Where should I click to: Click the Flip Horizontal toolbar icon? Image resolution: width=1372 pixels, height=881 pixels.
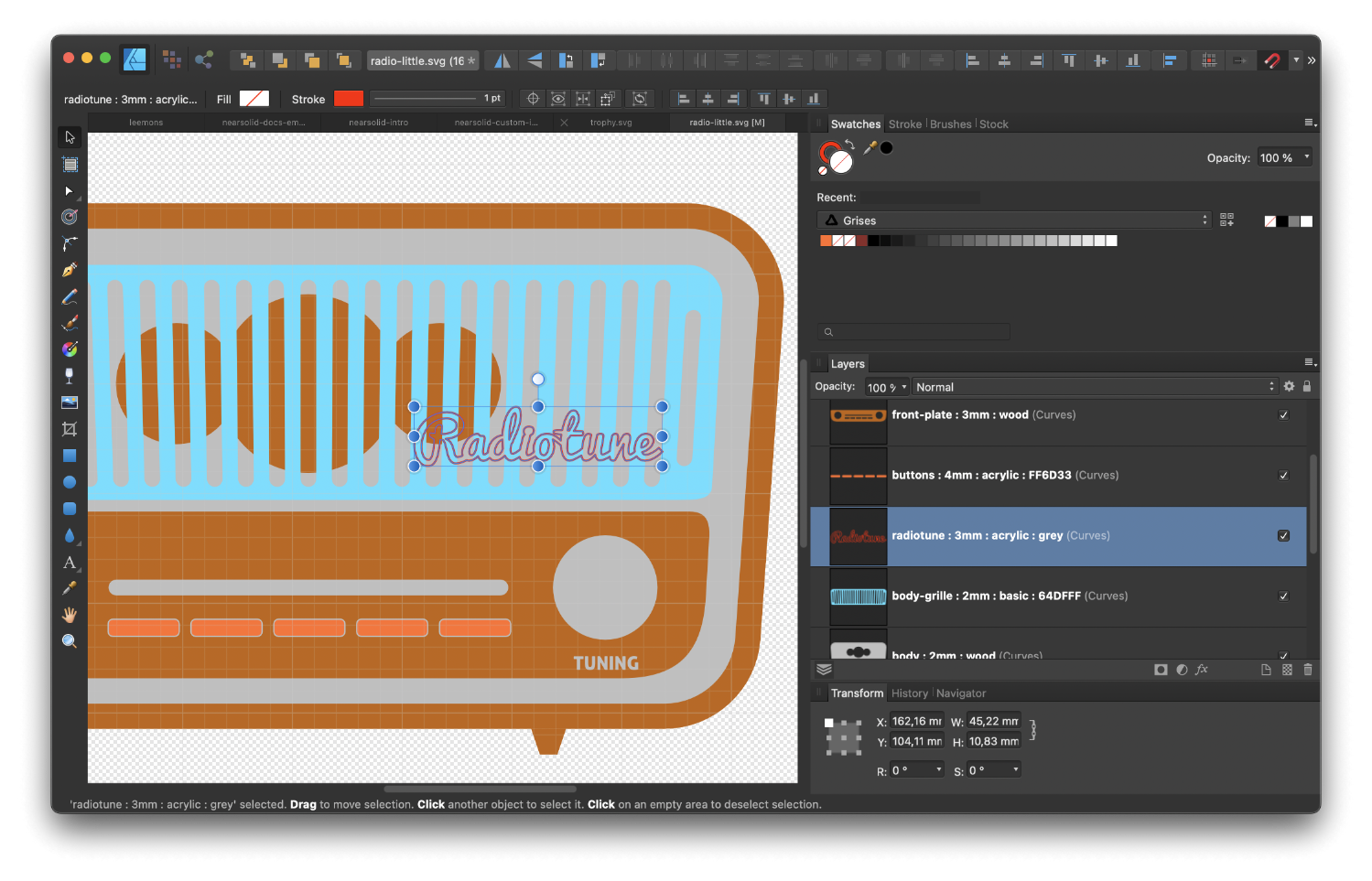click(502, 60)
